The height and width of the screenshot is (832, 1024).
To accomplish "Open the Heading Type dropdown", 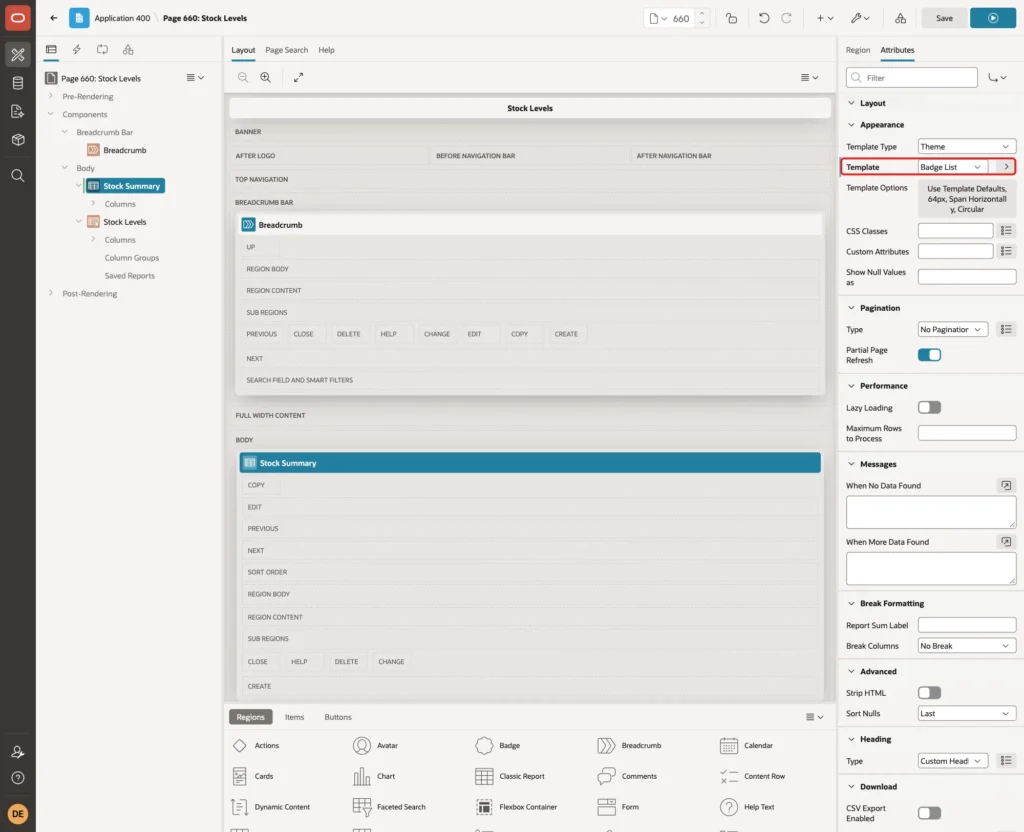I will tap(952, 761).
